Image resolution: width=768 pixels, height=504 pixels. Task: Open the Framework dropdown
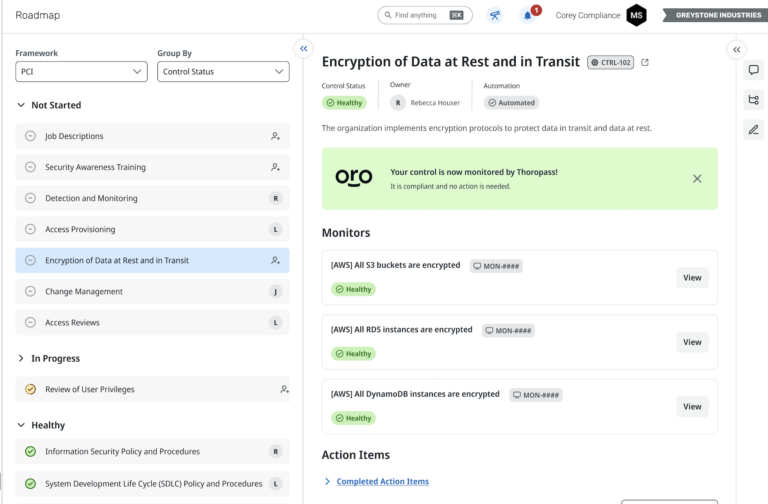click(x=82, y=72)
